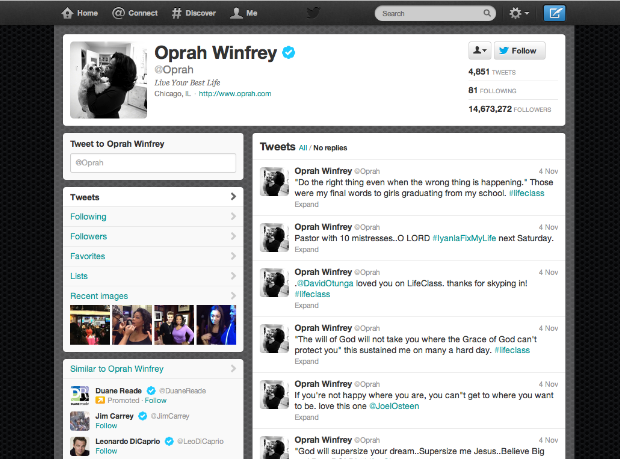Click the chevron on Recent images row
This screenshot has height=459, width=620.
(x=233, y=295)
